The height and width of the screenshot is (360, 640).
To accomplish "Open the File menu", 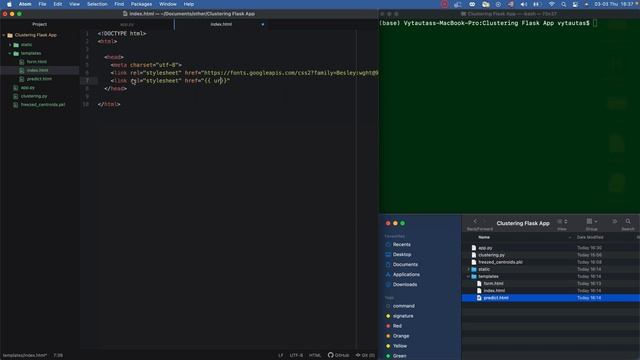I will (42, 4).
